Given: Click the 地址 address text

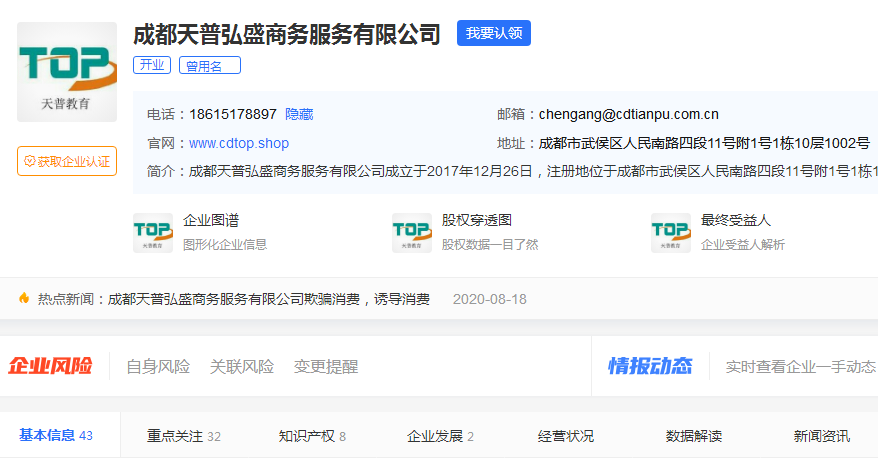Looking at the screenshot, I should point(704,143).
